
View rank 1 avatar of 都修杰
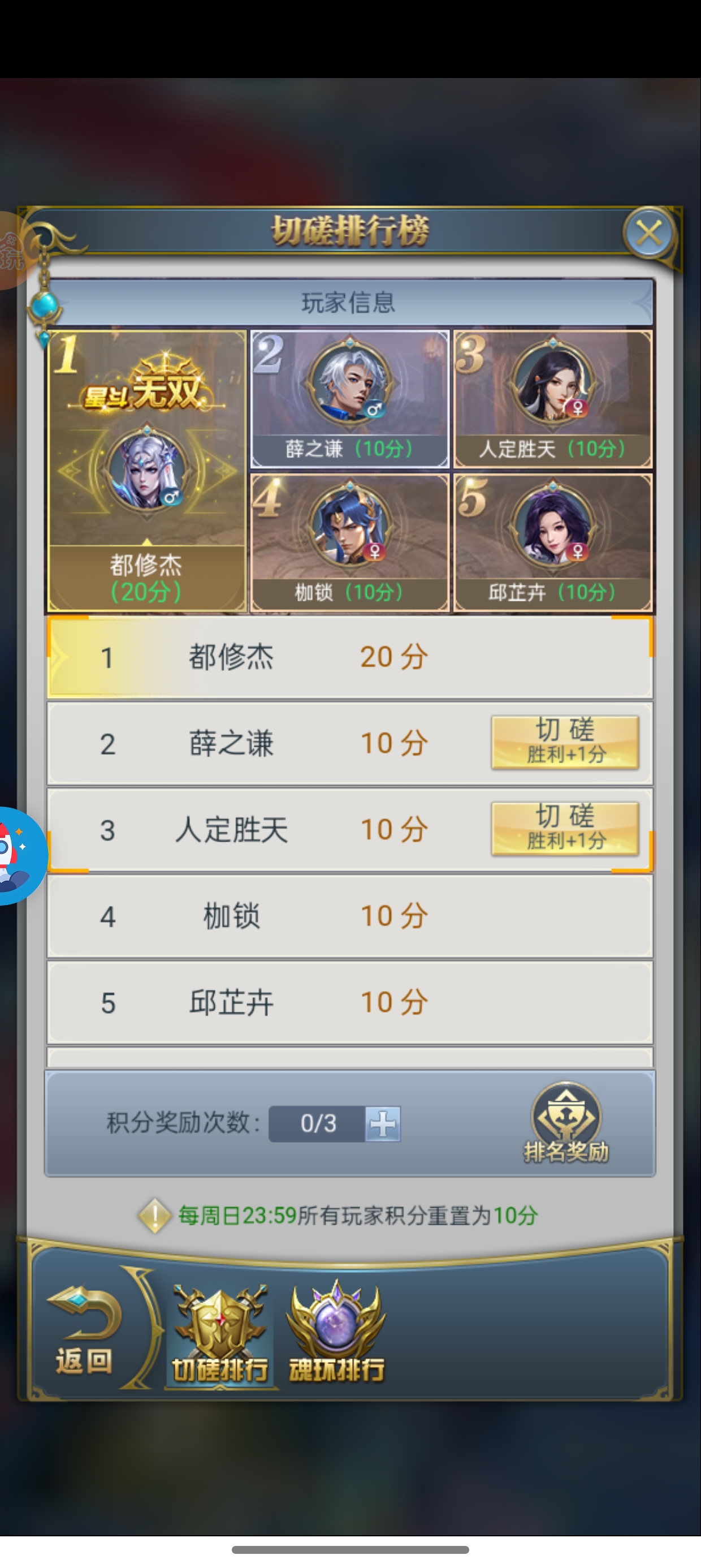(146, 470)
